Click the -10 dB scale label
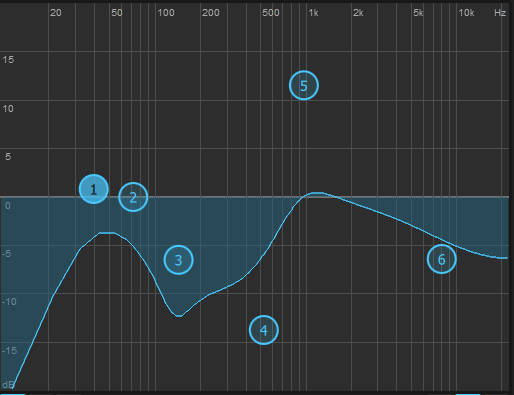The width and height of the screenshot is (514, 395). pyautogui.click(x=9, y=302)
